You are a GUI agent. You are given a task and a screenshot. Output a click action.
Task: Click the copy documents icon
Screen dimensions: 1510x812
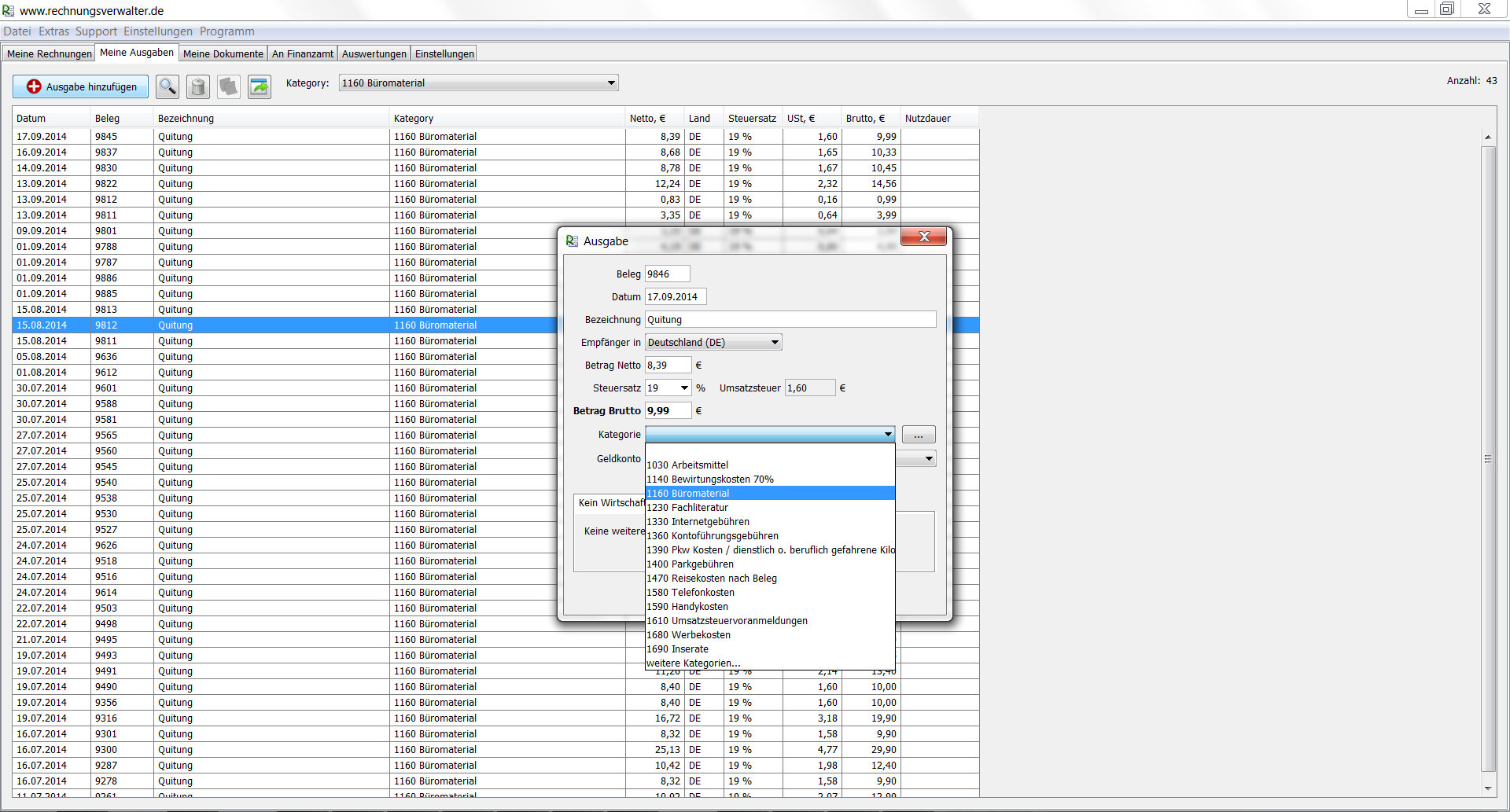(229, 86)
